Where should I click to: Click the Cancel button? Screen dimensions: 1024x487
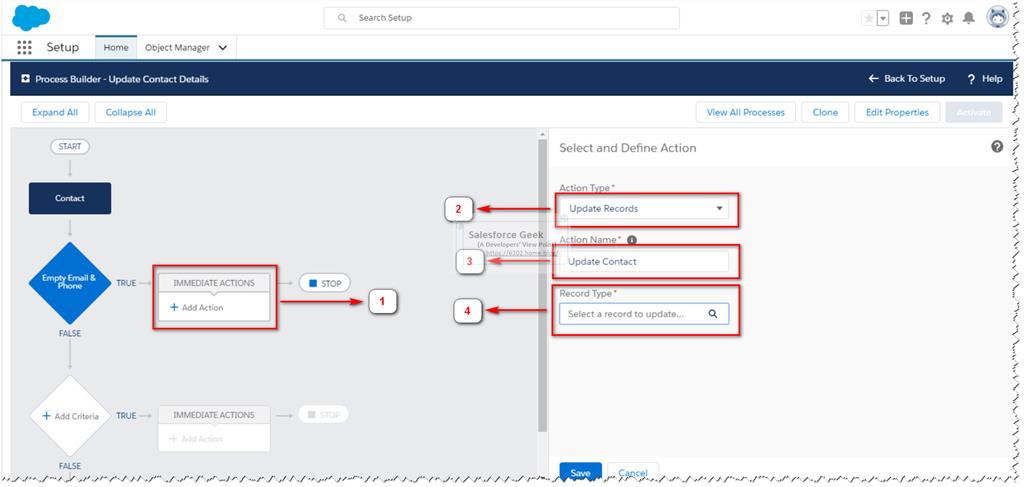click(633, 473)
